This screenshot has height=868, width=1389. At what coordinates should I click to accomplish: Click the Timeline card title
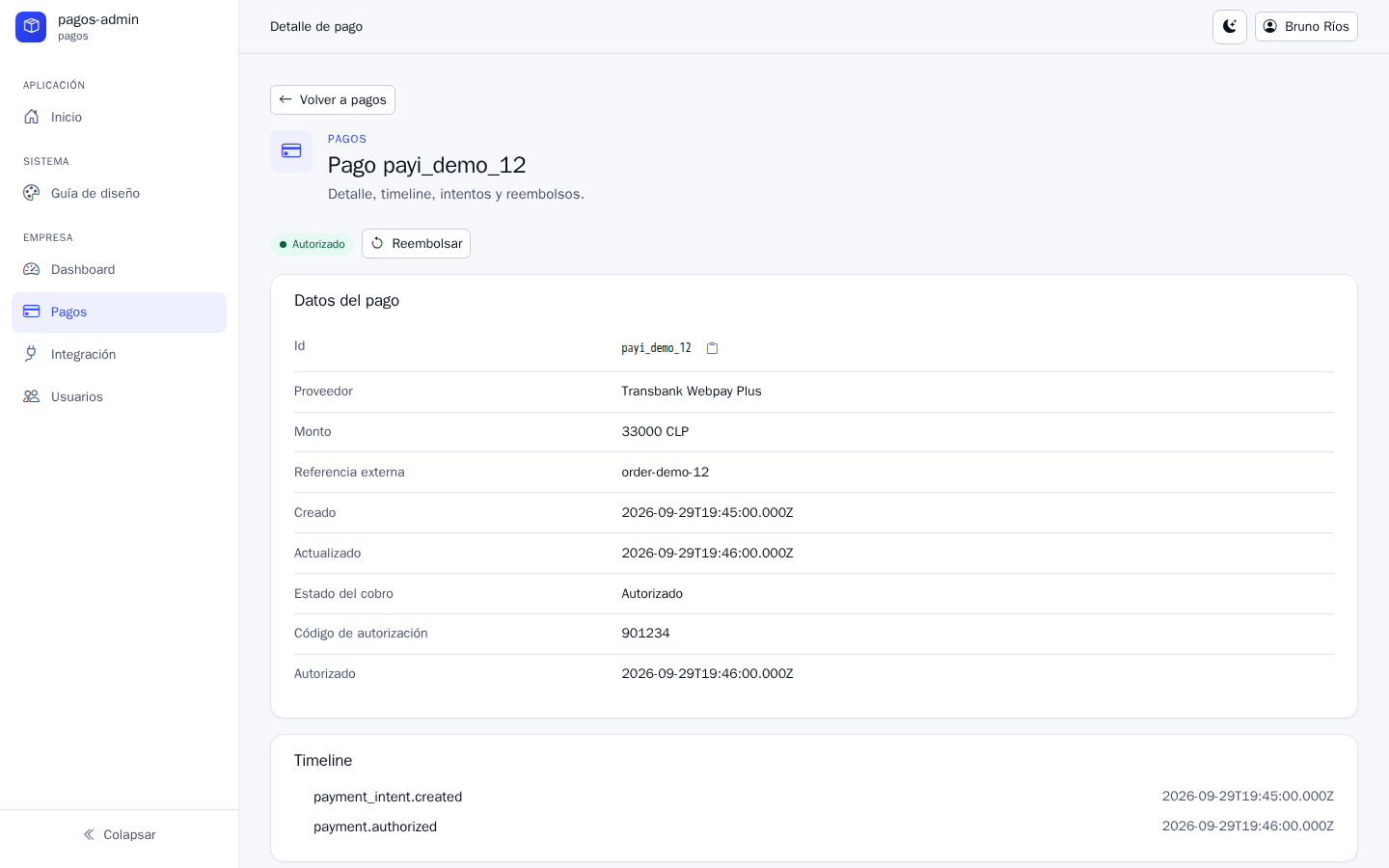point(323,761)
